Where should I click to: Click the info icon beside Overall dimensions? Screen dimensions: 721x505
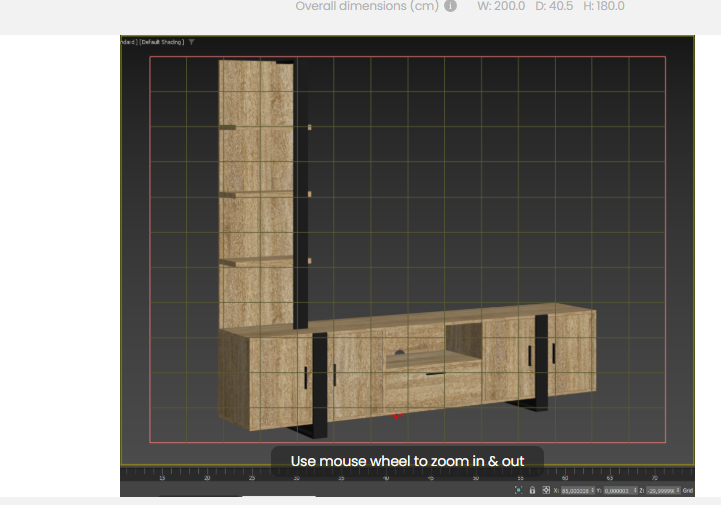(451, 7)
